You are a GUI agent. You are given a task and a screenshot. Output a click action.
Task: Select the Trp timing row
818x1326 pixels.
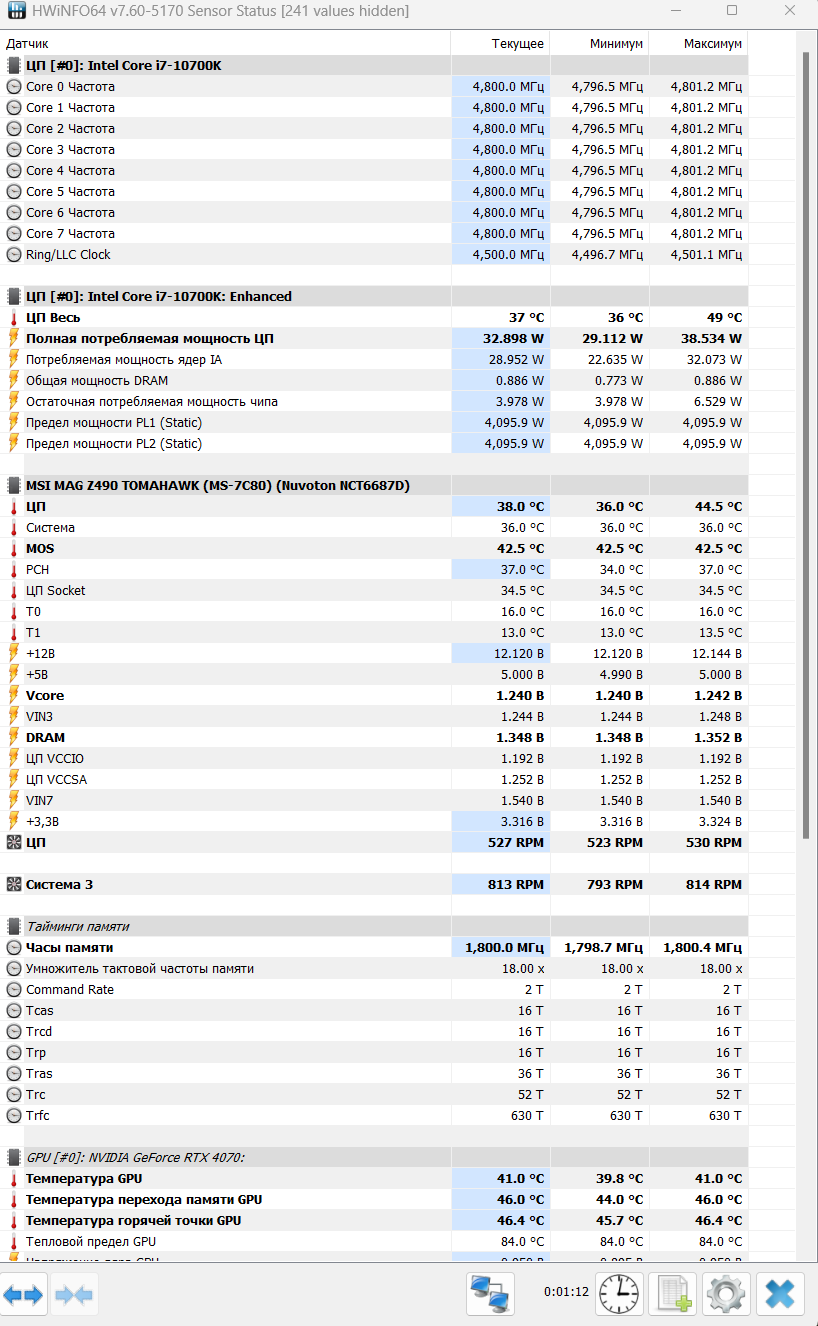coord(374,1053)
